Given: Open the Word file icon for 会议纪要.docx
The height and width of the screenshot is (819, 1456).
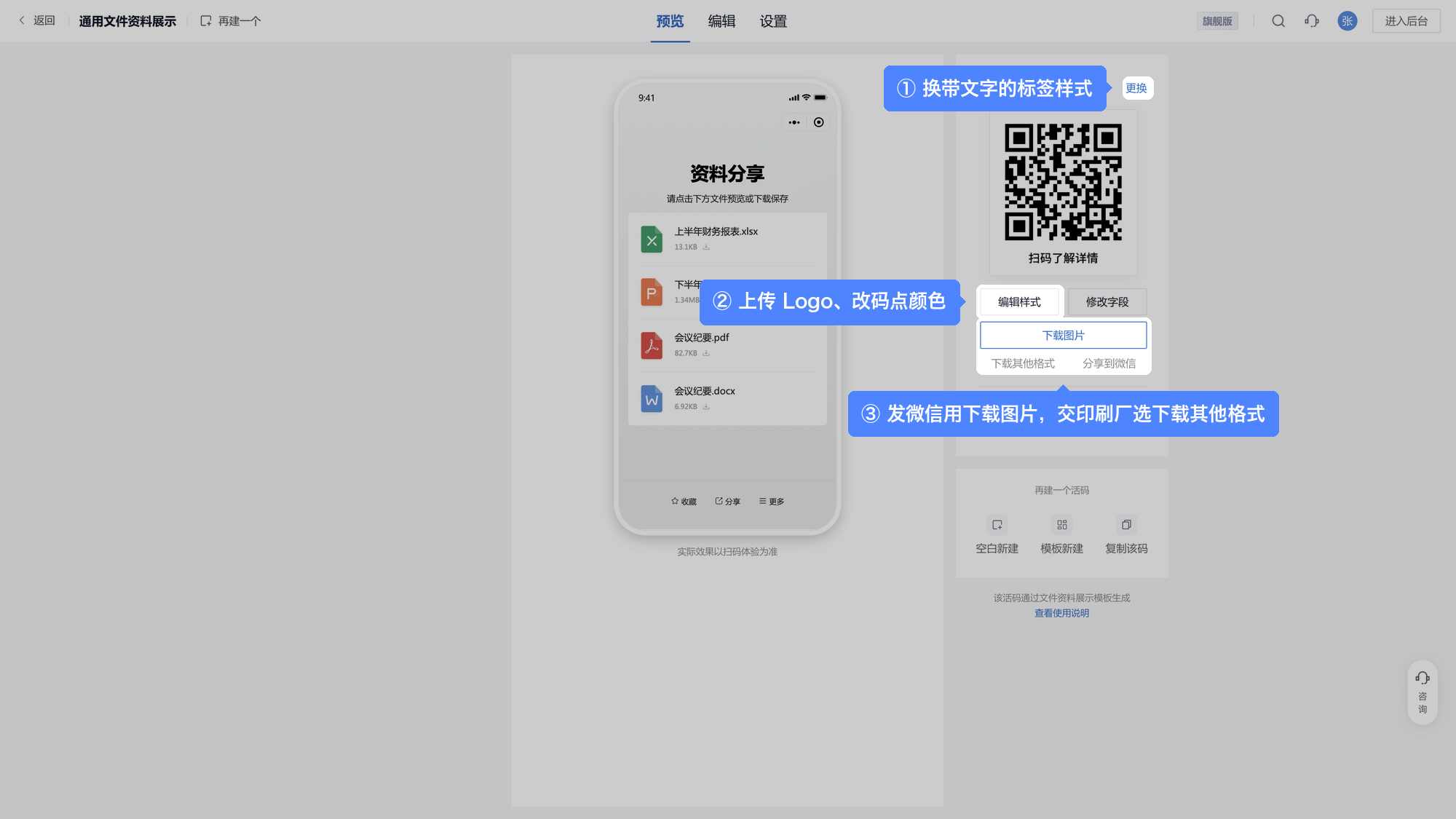Looking at the screenshot, I should coord(652,398).
